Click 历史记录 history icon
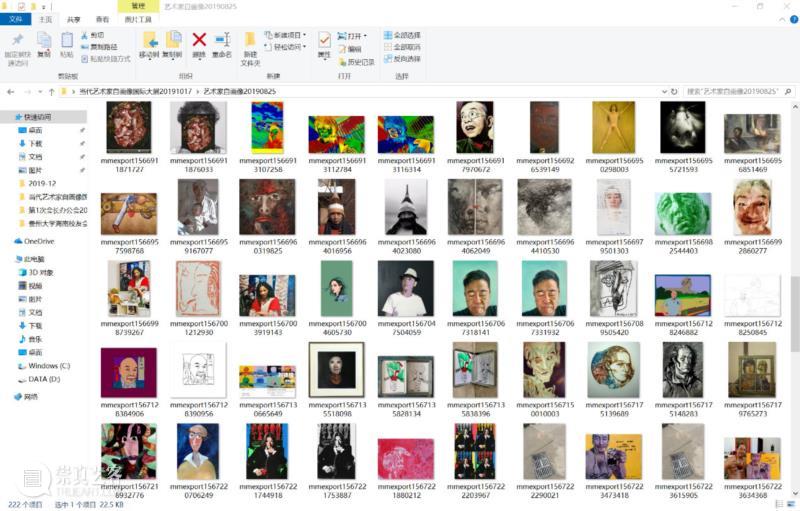The image size is (800, 511). coord(343,62)
